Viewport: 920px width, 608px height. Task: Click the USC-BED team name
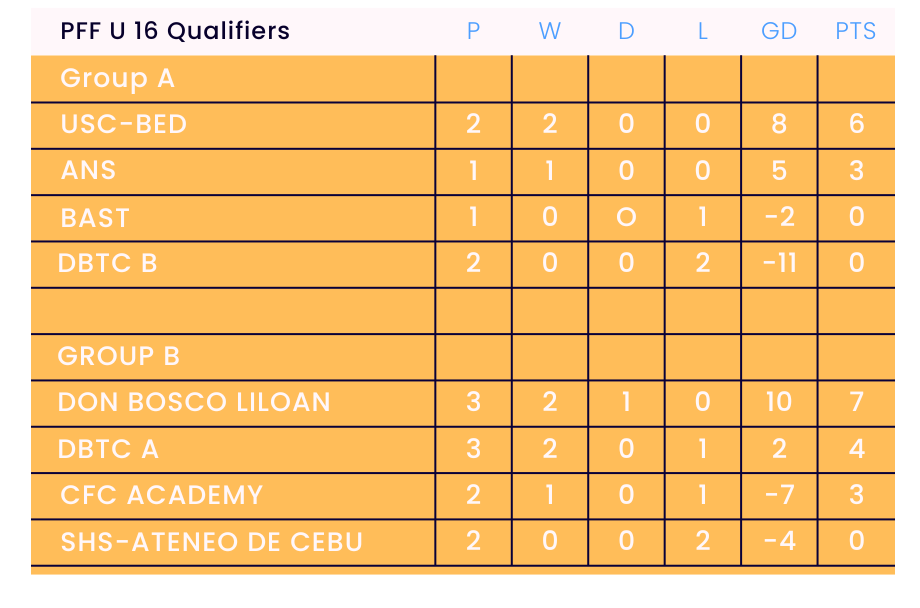pos(124,124)
